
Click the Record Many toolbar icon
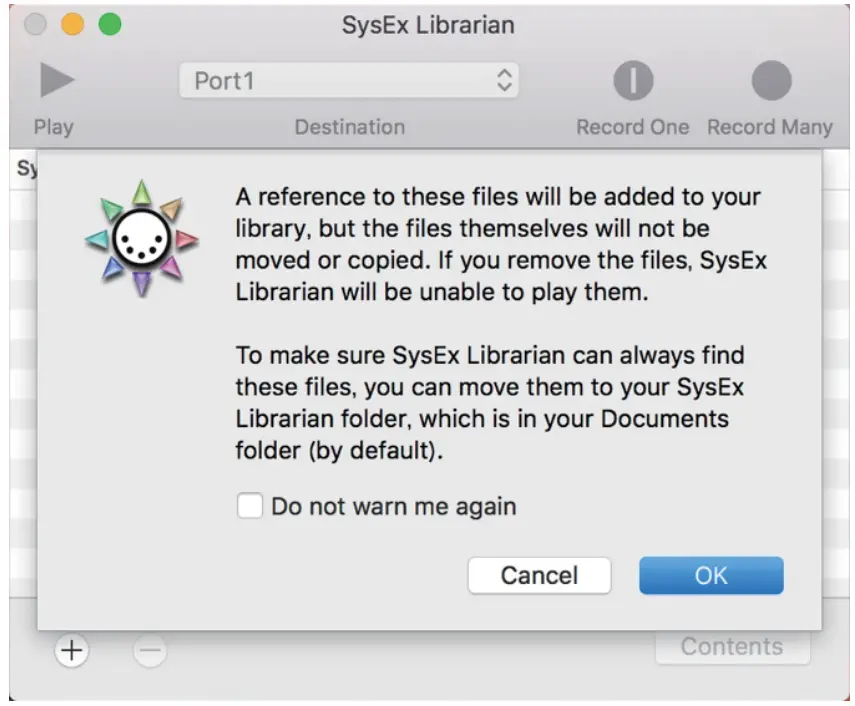click(x=772, y=81)
